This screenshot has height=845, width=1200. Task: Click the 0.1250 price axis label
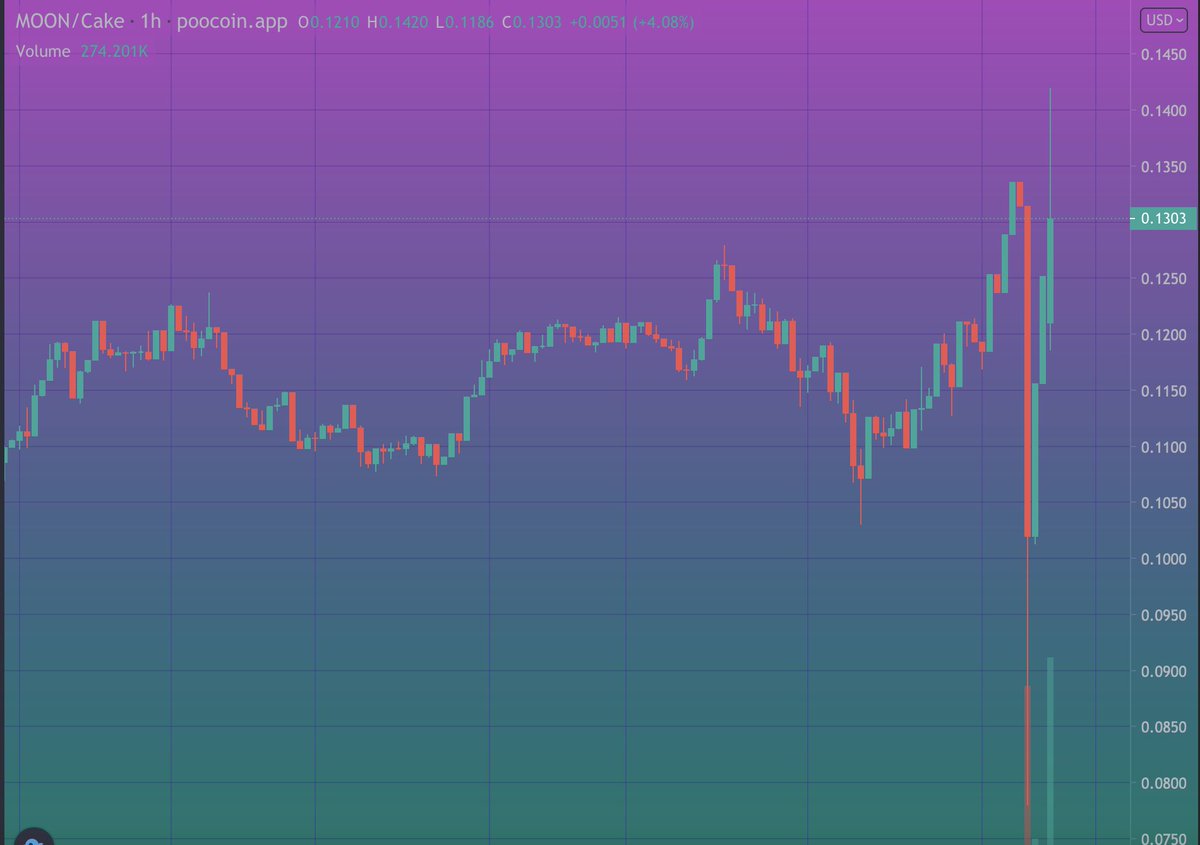pos(1163,278)
